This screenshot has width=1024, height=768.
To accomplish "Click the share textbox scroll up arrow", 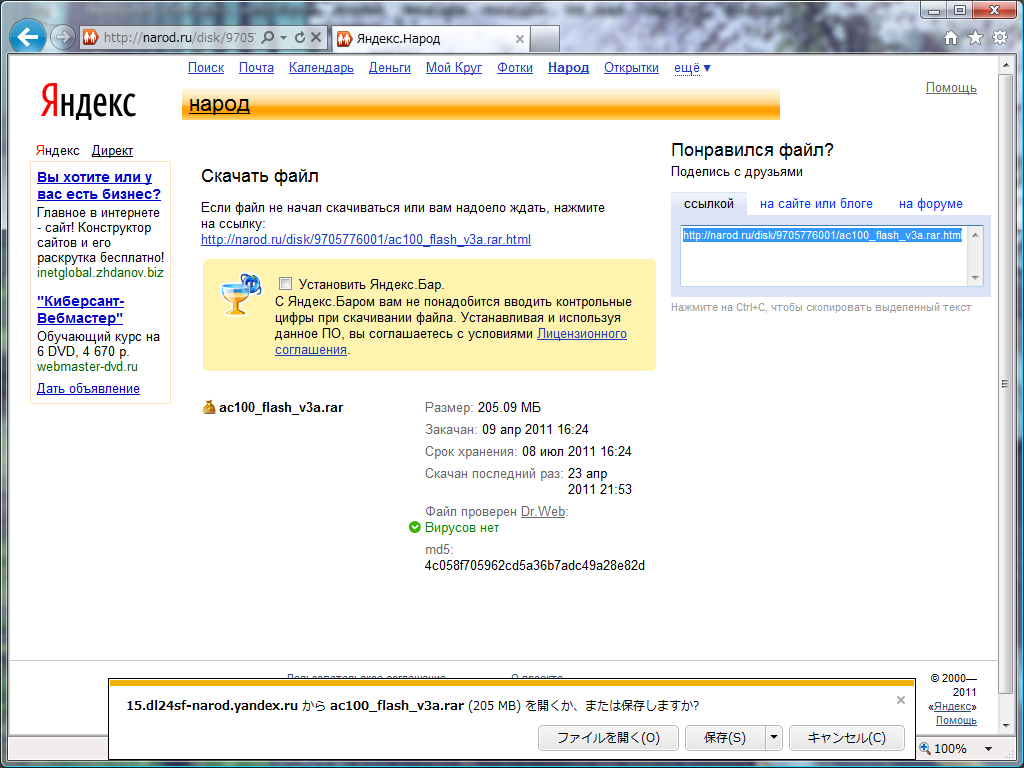I will 975,234.
